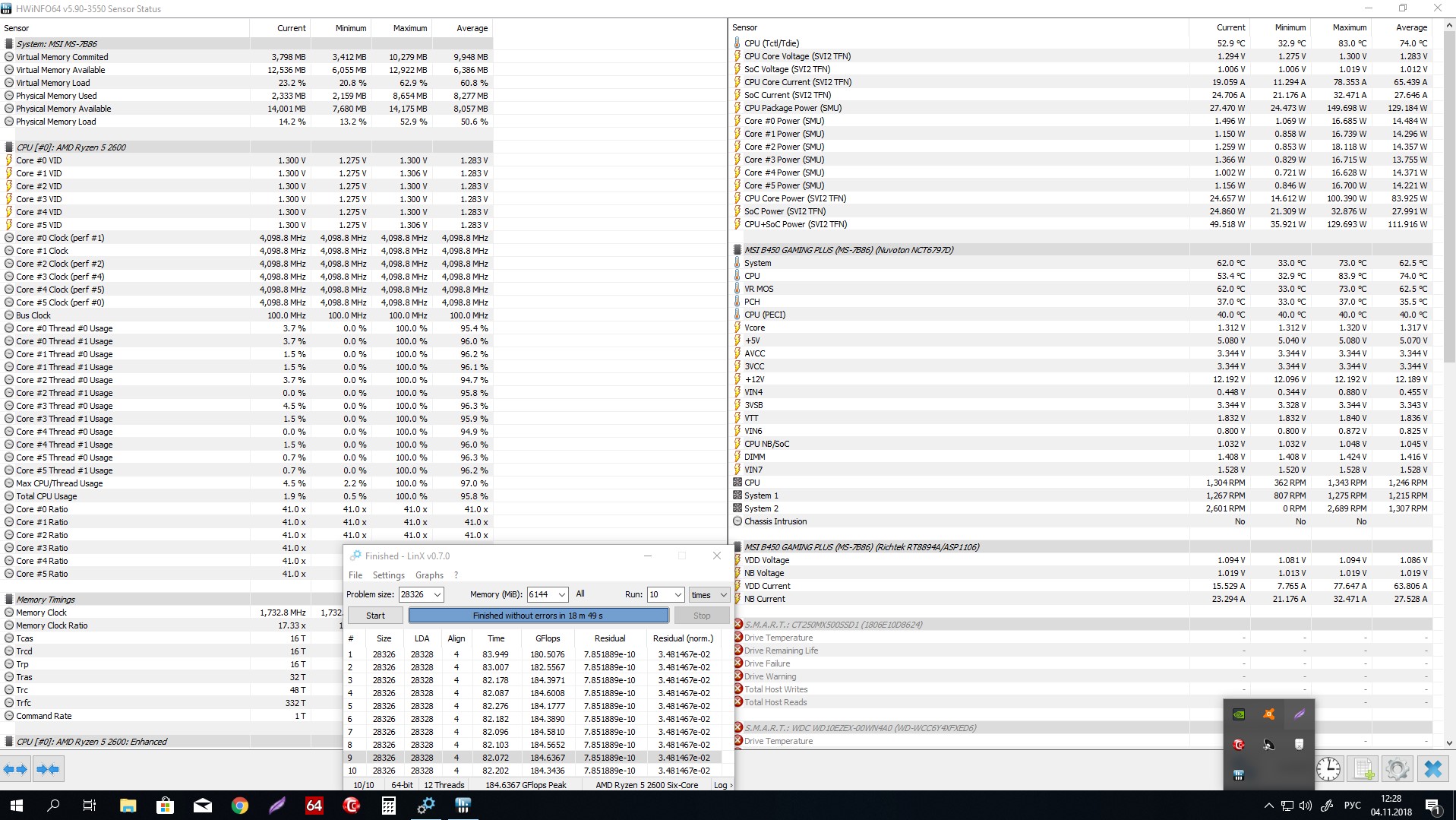Click the Sensor column header in left panel
This screenshot has height=820, width=1456.
click(125, 28)
